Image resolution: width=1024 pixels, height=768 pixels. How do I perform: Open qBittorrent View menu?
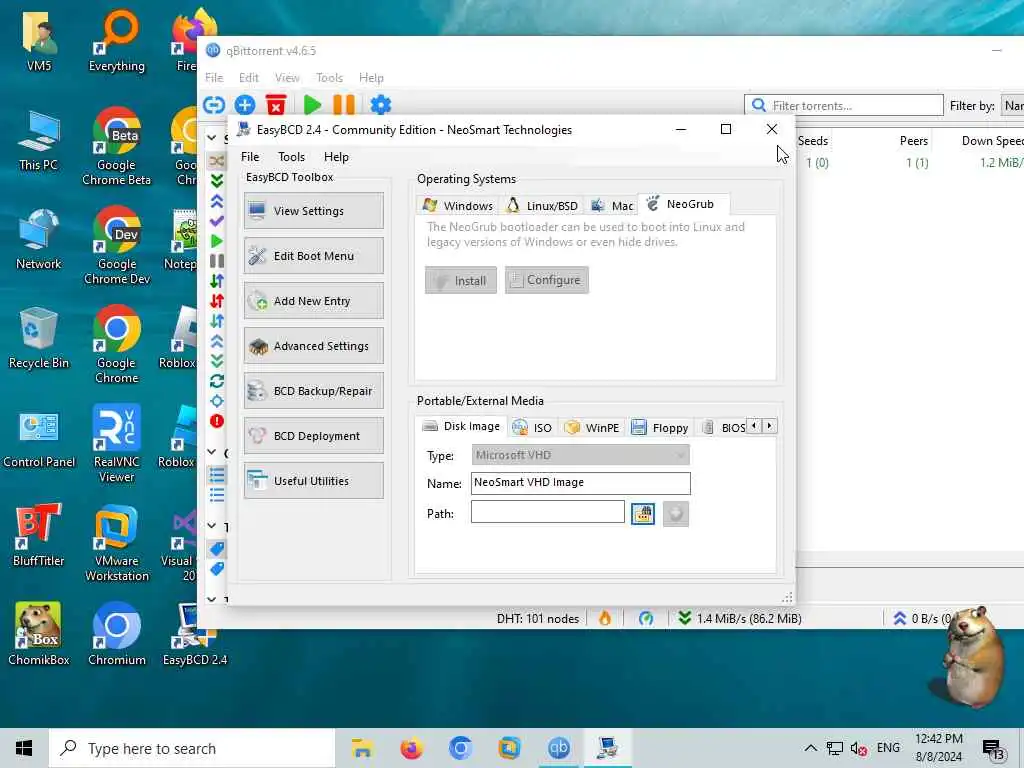pyautogui.click(x=287, y=78)
